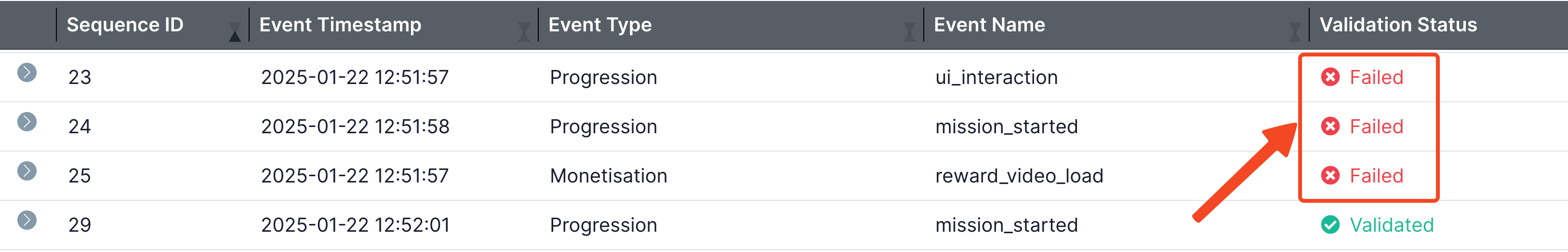Click the Event Type header label
Image resolution: width=1568 pixels, height=252 pixels.
(599, 25)
